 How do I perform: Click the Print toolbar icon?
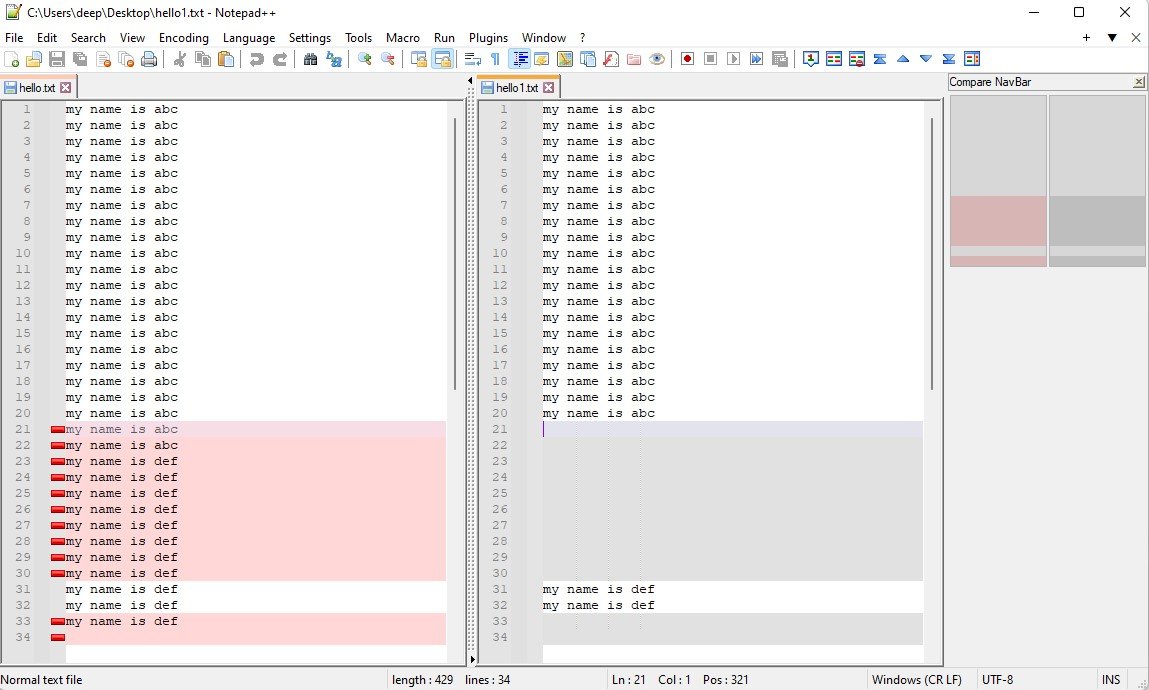(149, 59)
